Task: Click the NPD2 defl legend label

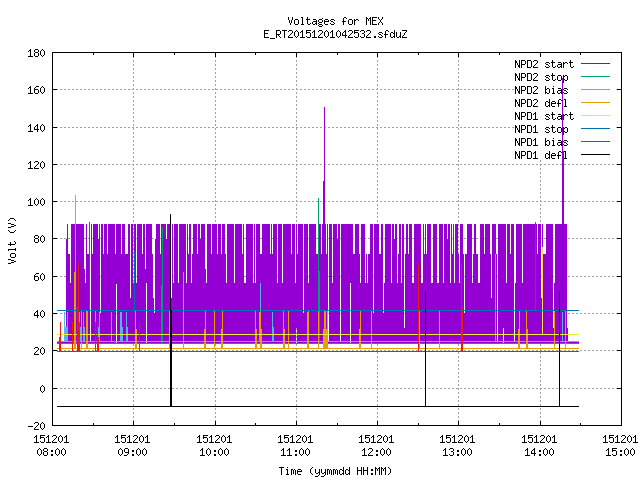Action: (x=541, y=103)
